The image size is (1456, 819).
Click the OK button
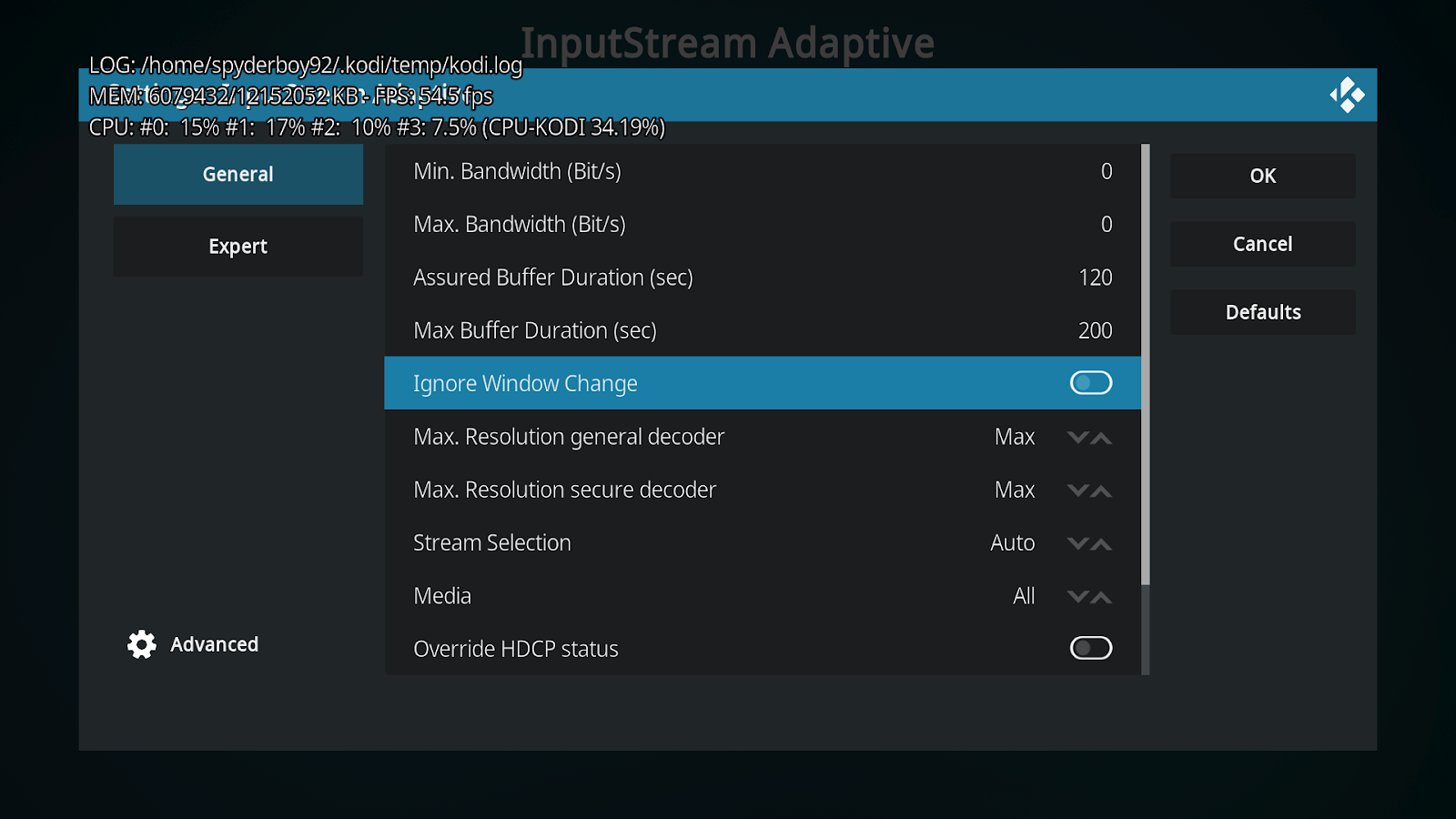[x=1262, y=176]
